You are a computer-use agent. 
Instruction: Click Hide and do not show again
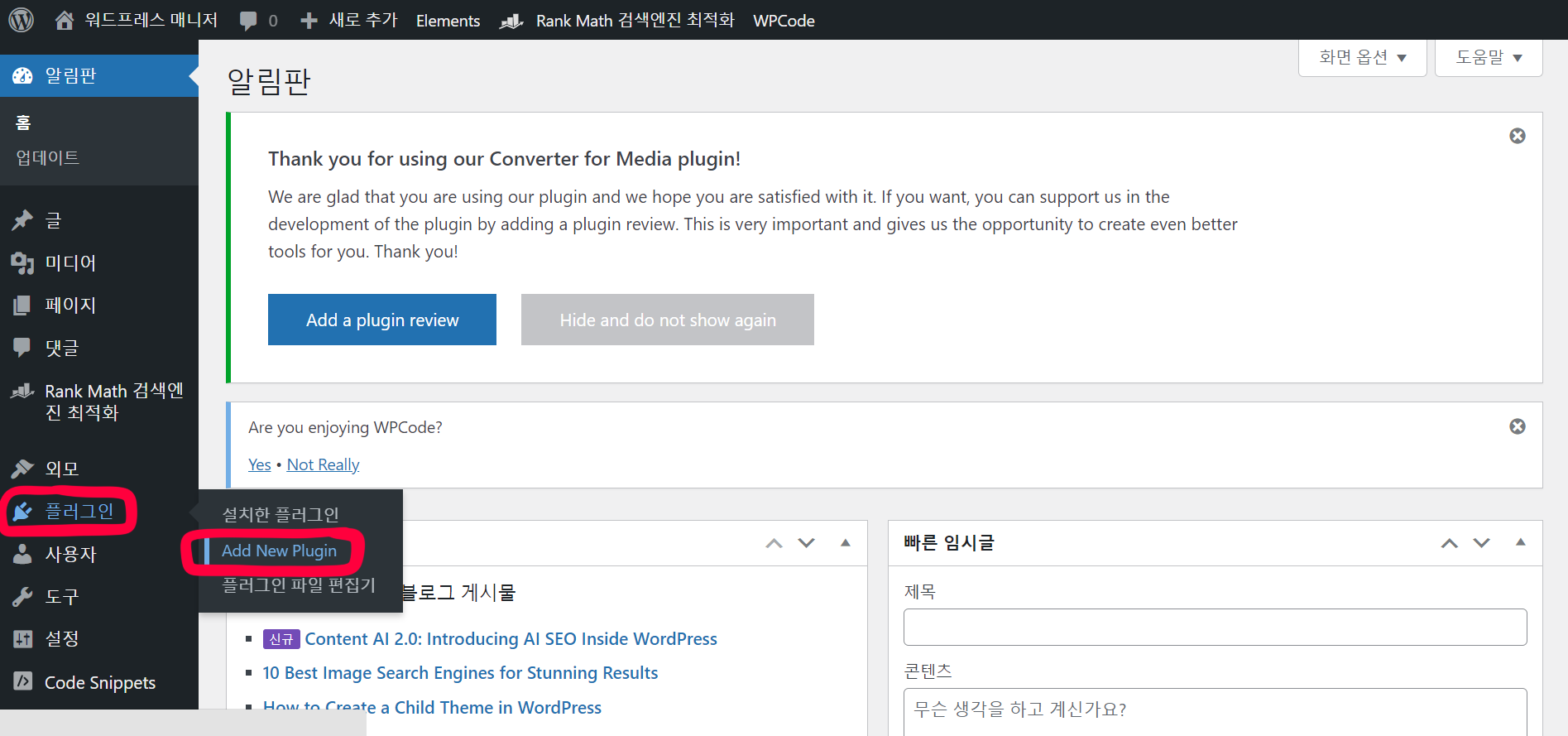pos(668,320)
